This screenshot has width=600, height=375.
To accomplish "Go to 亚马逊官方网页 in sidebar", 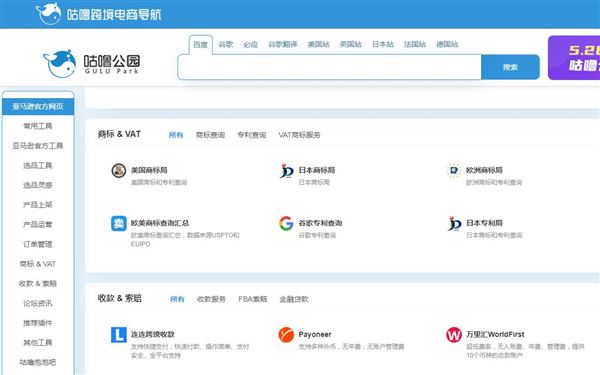I will (38, 106).
